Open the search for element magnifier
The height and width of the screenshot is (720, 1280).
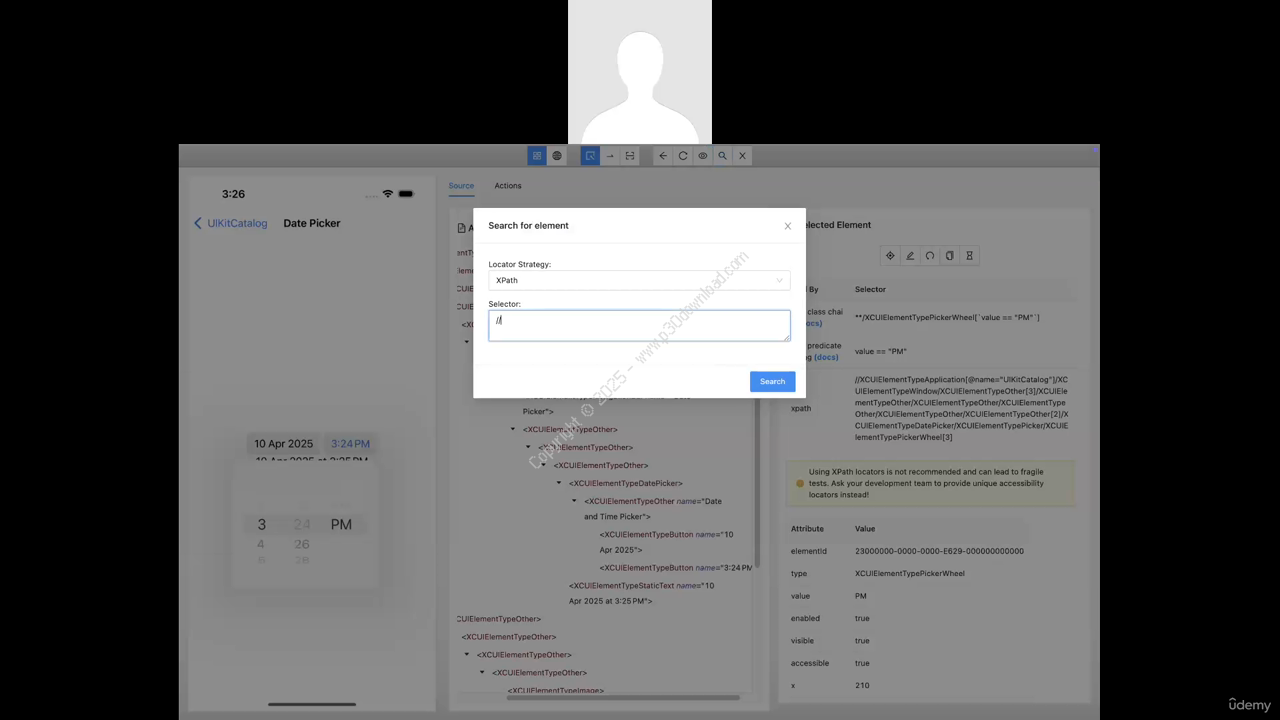pyautogui.click(x=722, y=156)
